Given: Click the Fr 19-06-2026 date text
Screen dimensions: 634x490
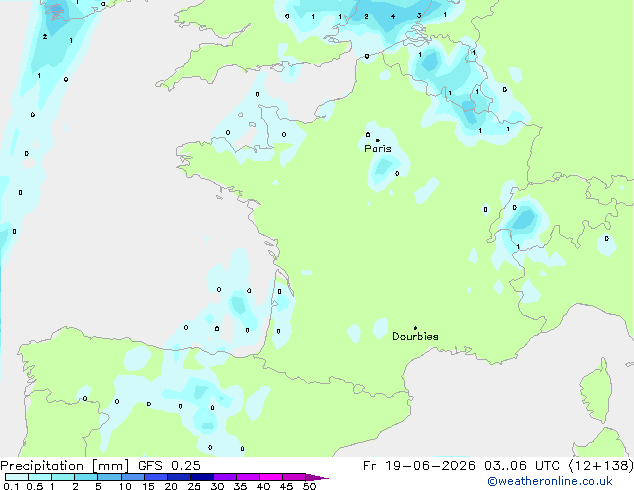Looking at the screenshot, I should [x=419, y=466].
